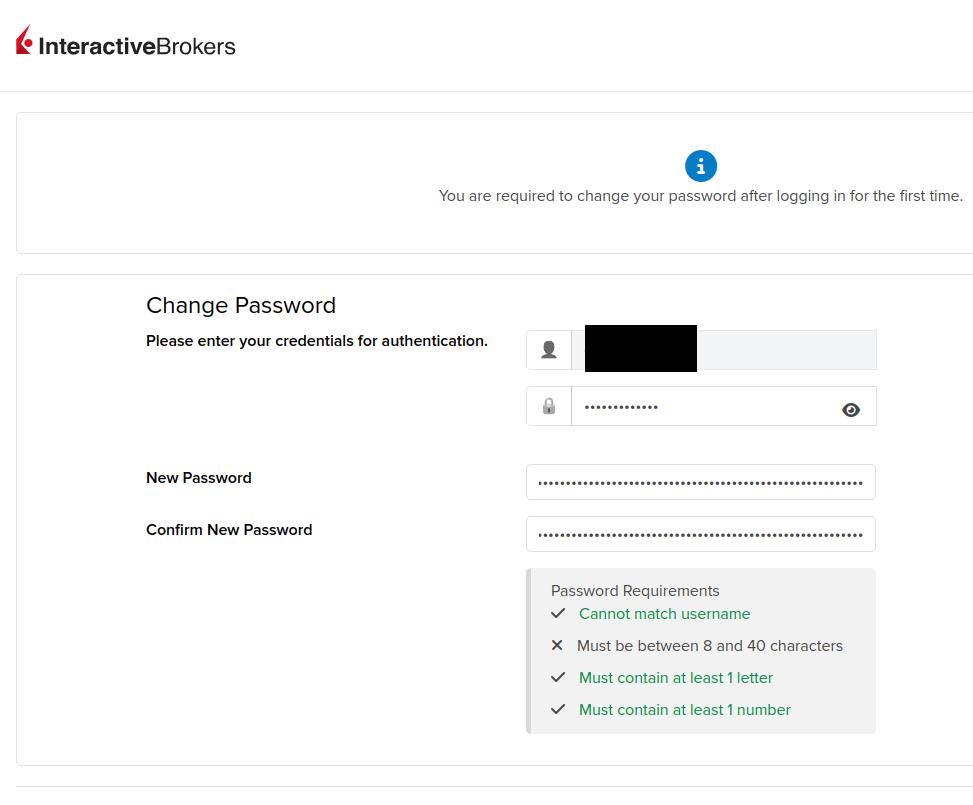Click the required password change notice text
The image size is (973, 805).
[700, 196]
